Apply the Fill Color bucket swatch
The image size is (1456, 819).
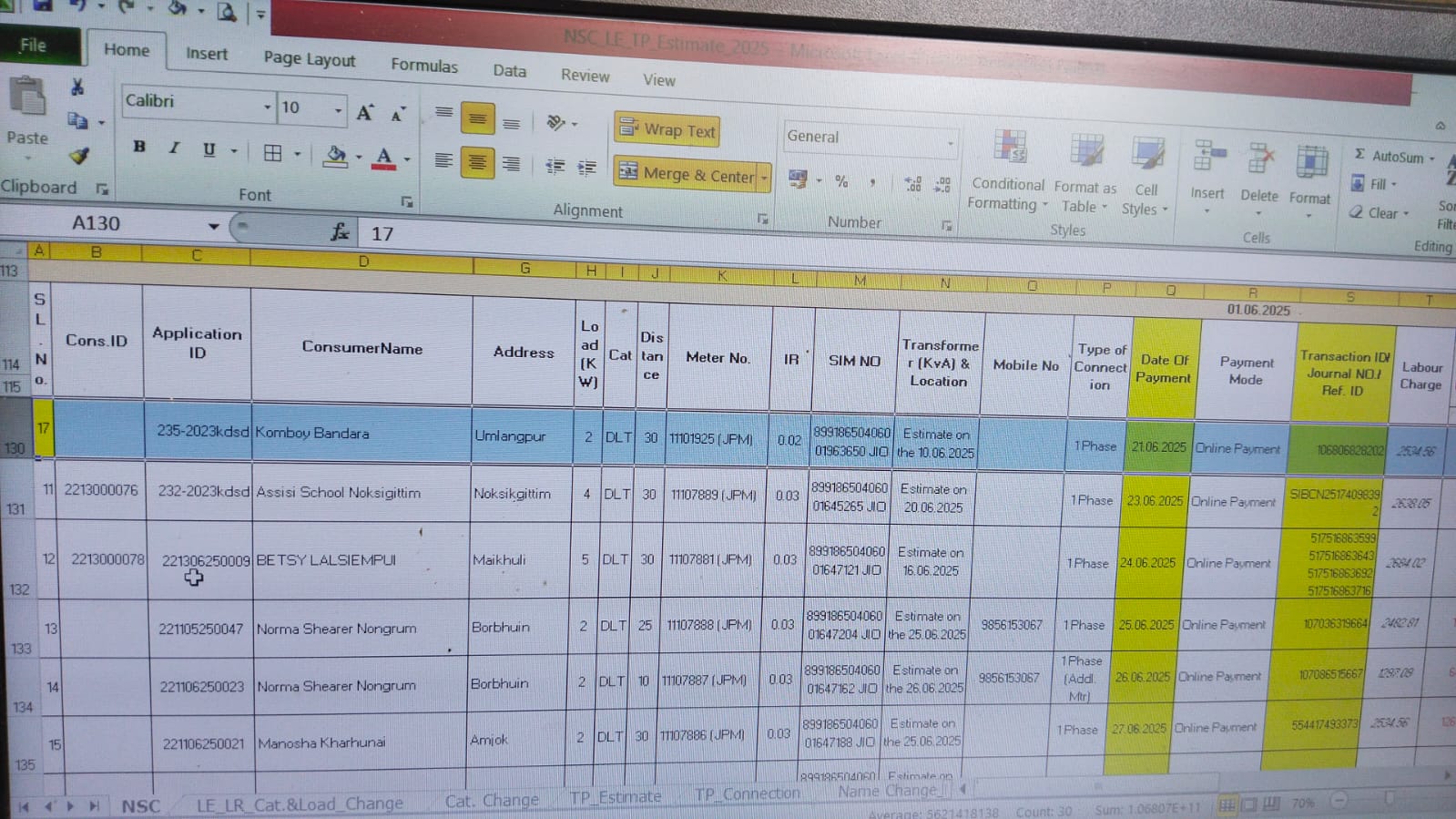(x=336, y=157)
